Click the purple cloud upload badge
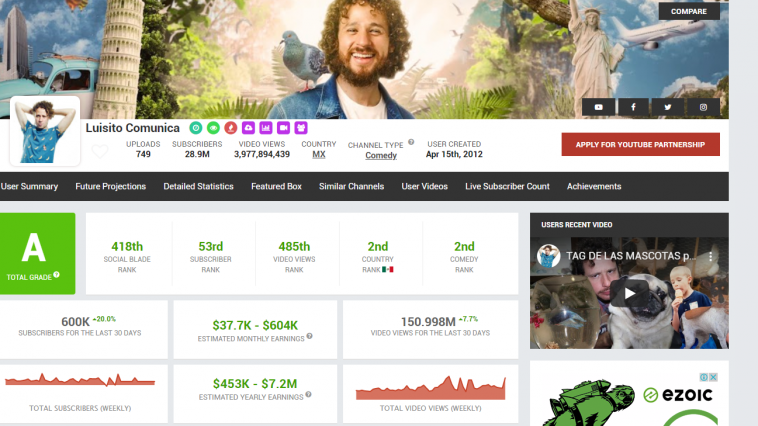The height and width of the screenshot is (426, 758). click(x=248, y=128)
